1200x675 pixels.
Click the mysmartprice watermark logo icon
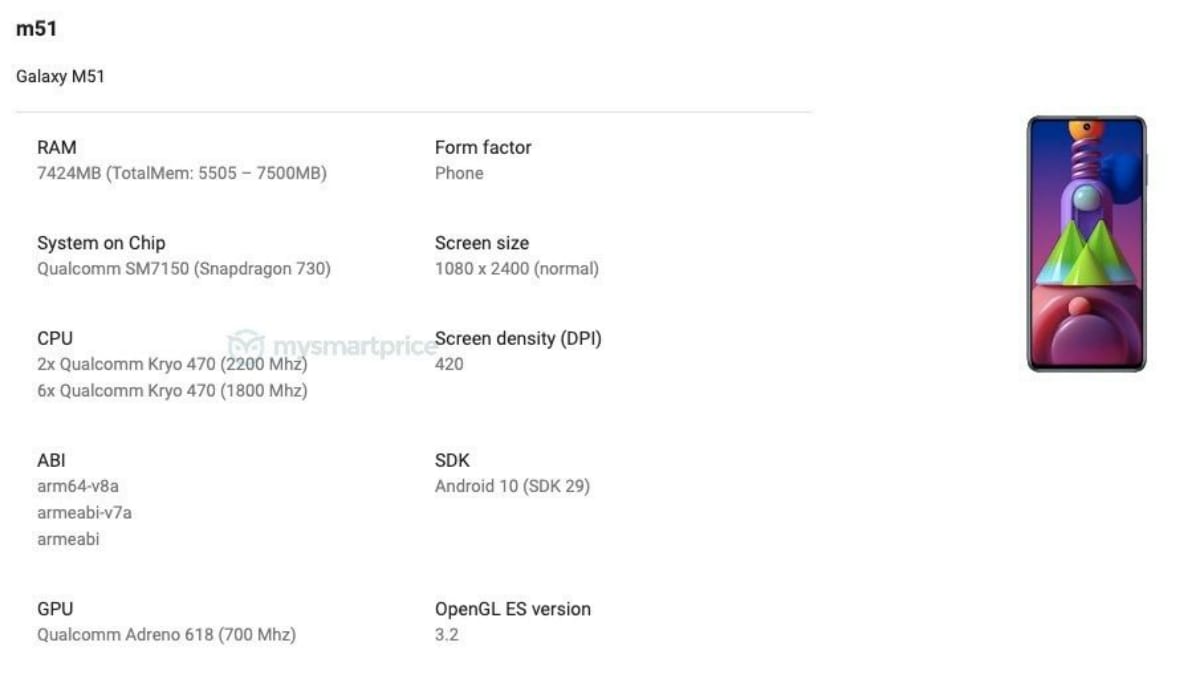pos(244,345)
